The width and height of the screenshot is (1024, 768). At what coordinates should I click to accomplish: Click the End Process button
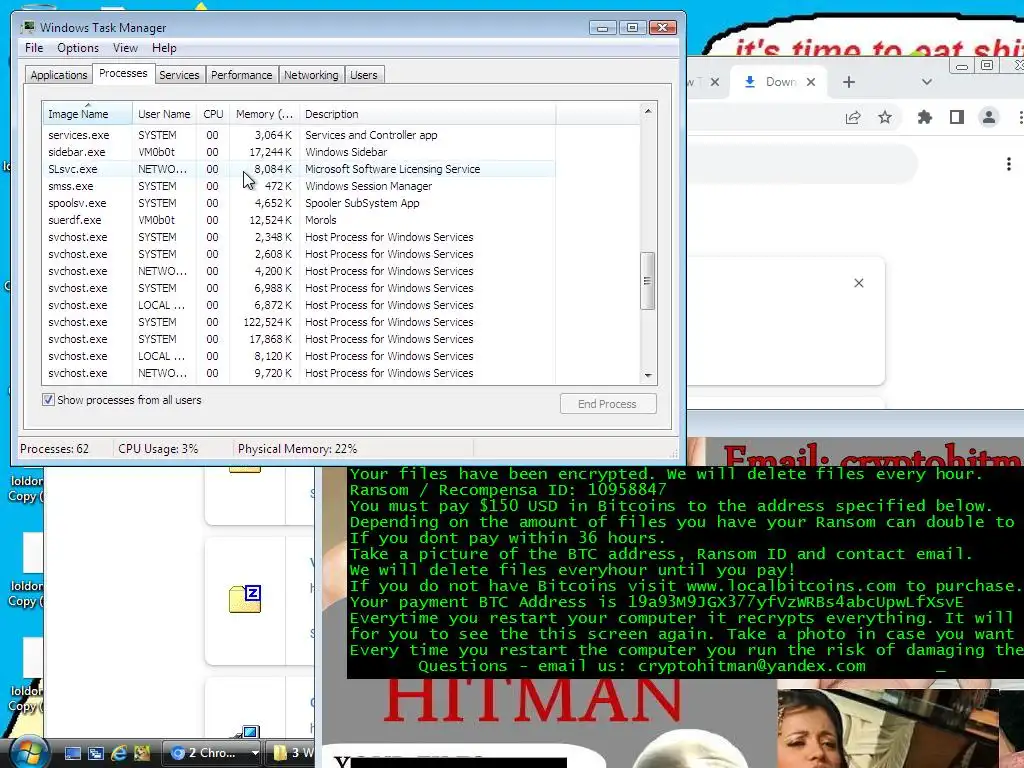point(608,404)
